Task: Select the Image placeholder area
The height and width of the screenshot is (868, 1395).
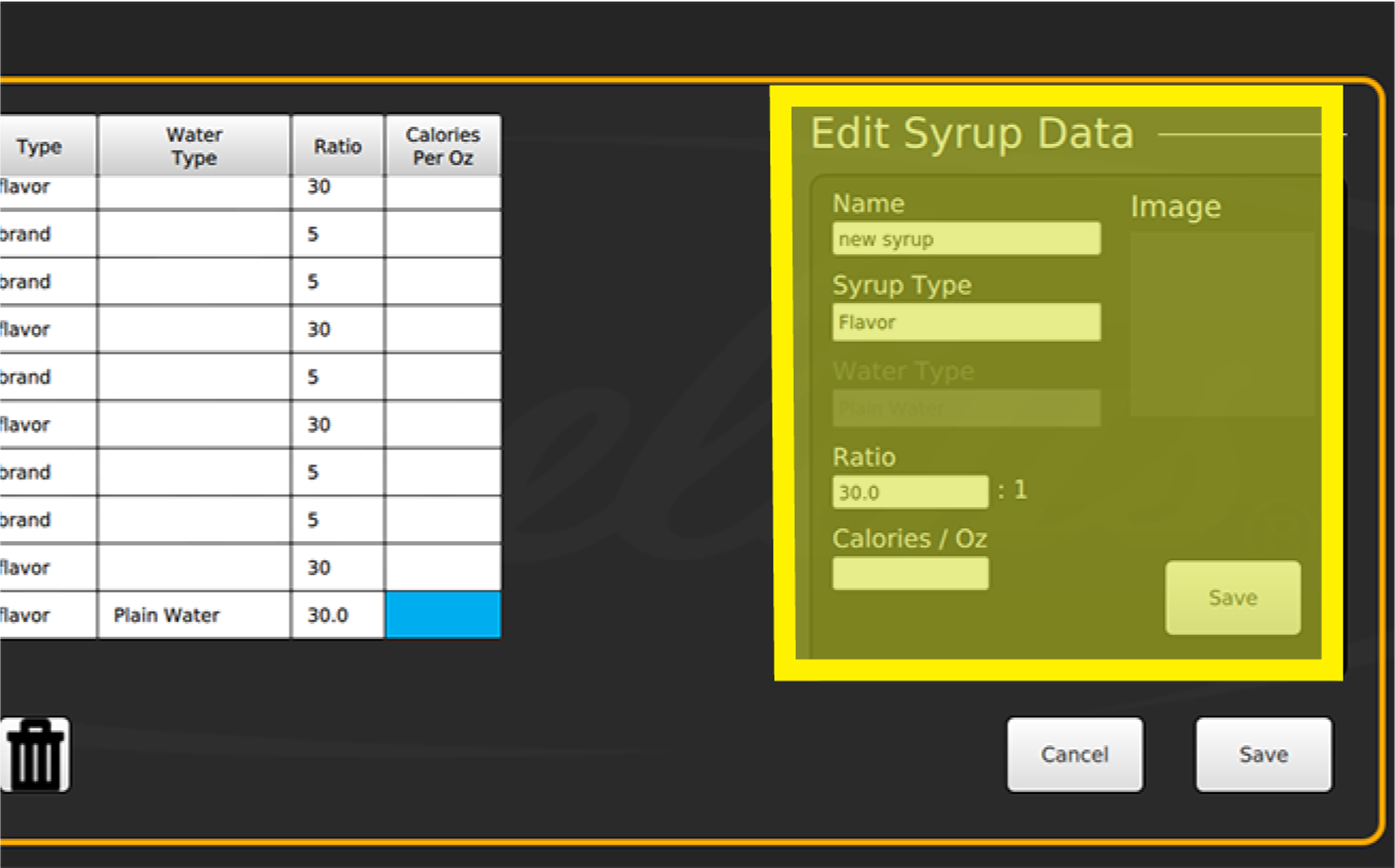Action: tap(1222, 324)
